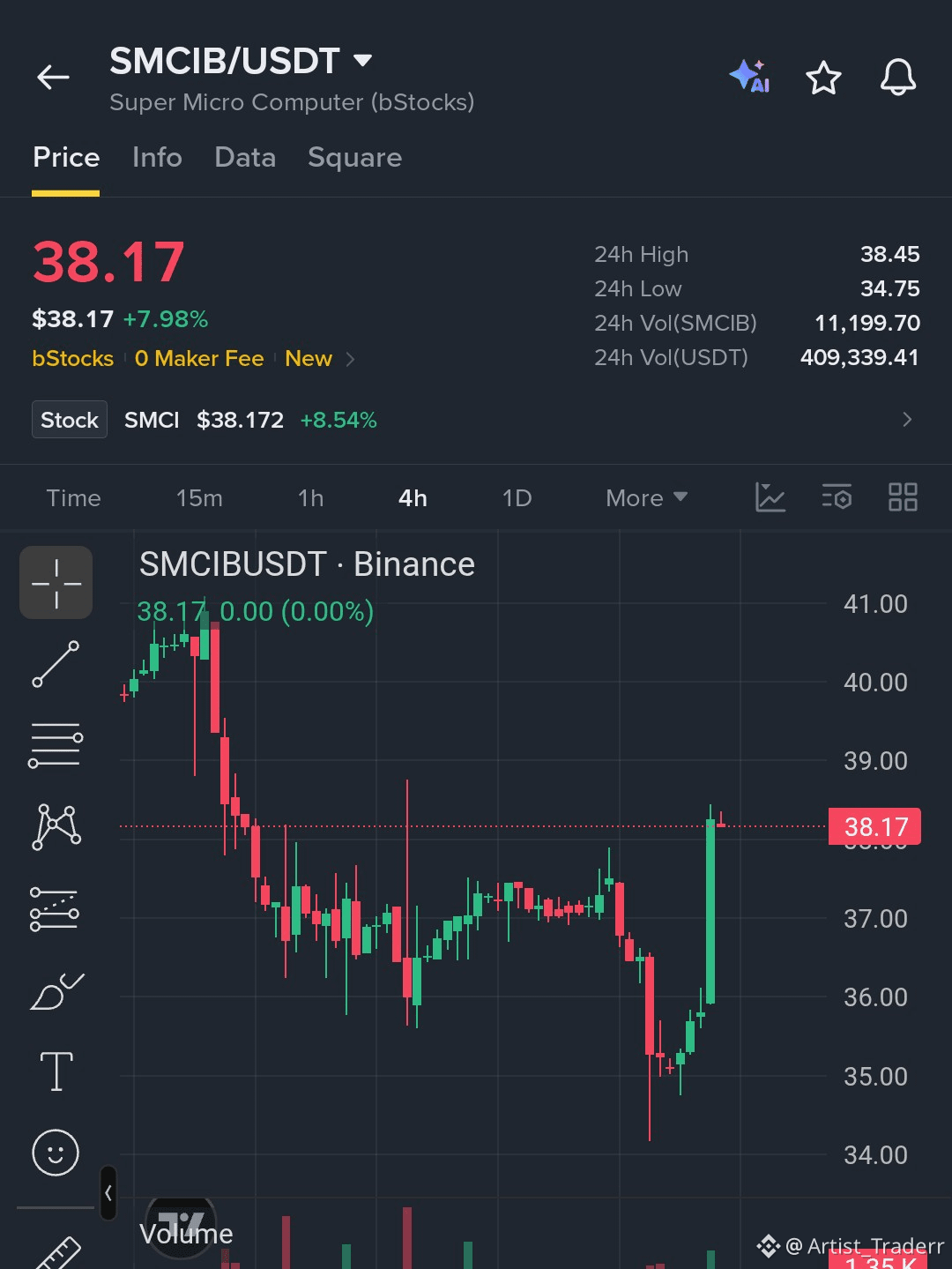
Task: Open the 0 Maker Fee promotion
Action: [199, 359]
